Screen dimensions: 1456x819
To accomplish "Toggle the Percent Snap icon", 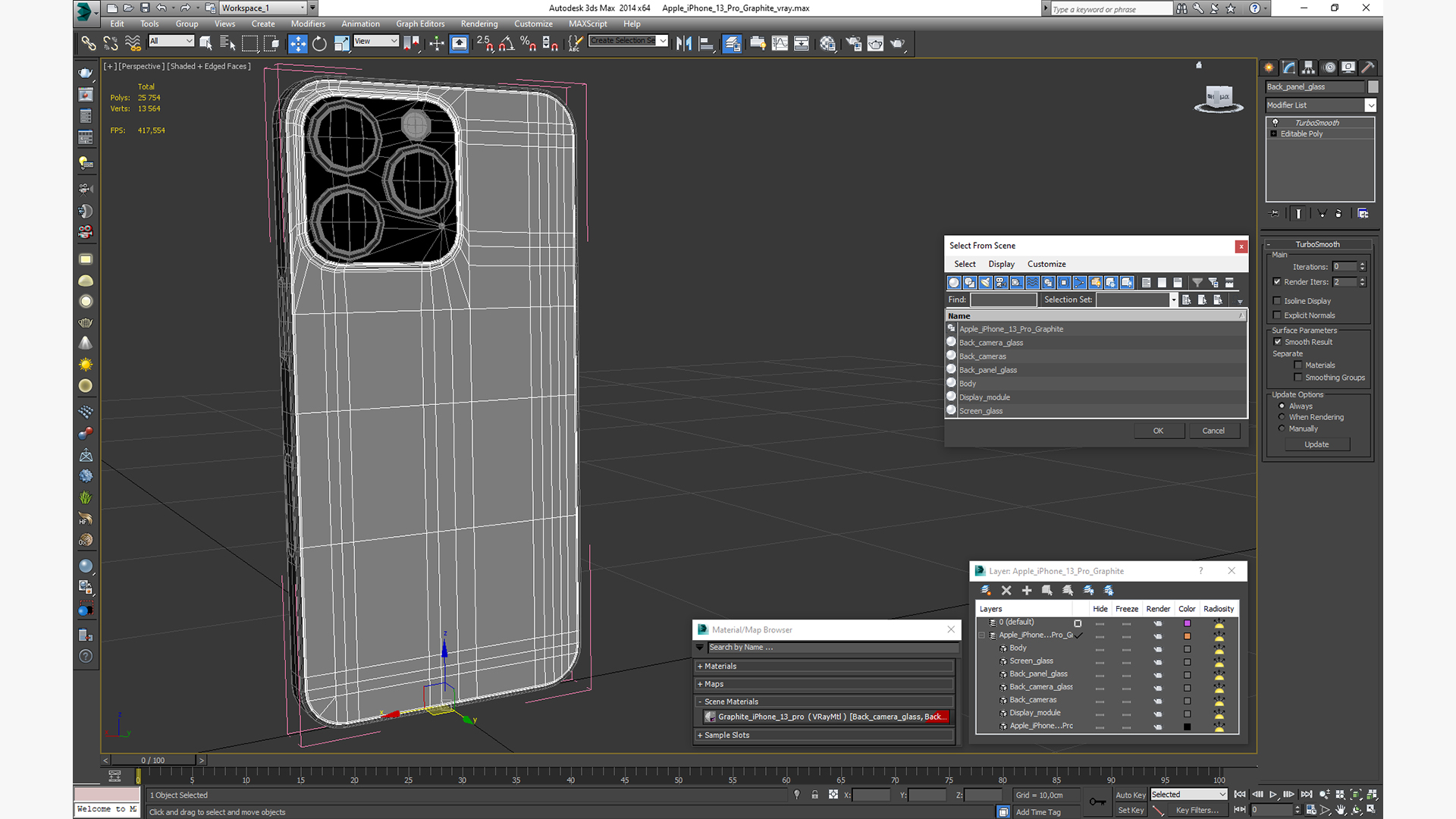I will point(529,44).
